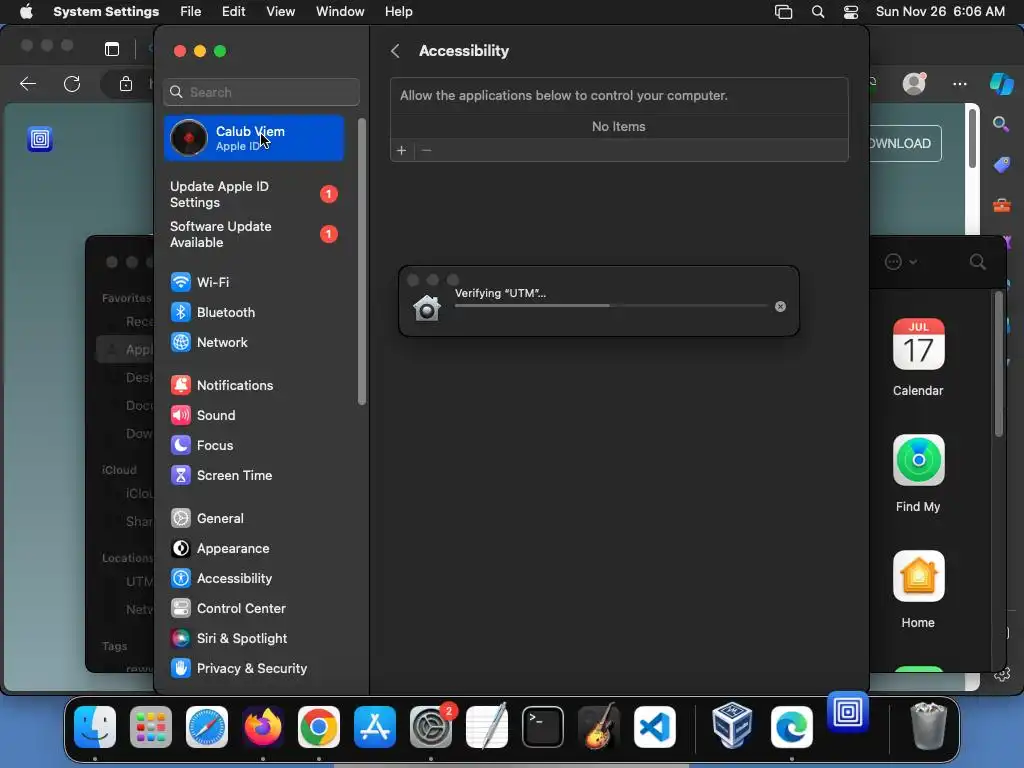Viewport: 1024px width, 768px height.
Task: Open Launchpad from the Dock
Action: point(151,727)
